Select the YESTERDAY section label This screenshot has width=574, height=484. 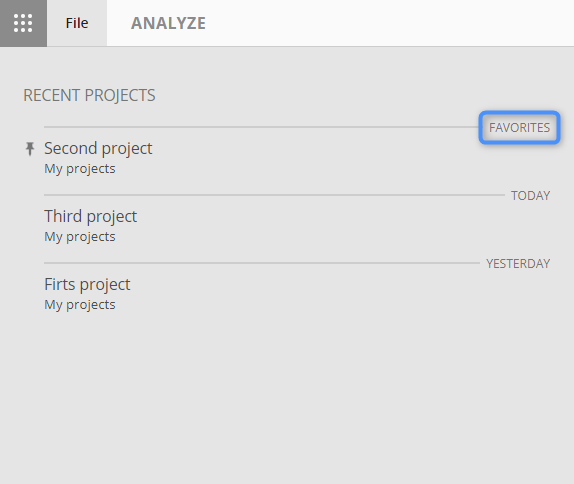coord(518,264)
